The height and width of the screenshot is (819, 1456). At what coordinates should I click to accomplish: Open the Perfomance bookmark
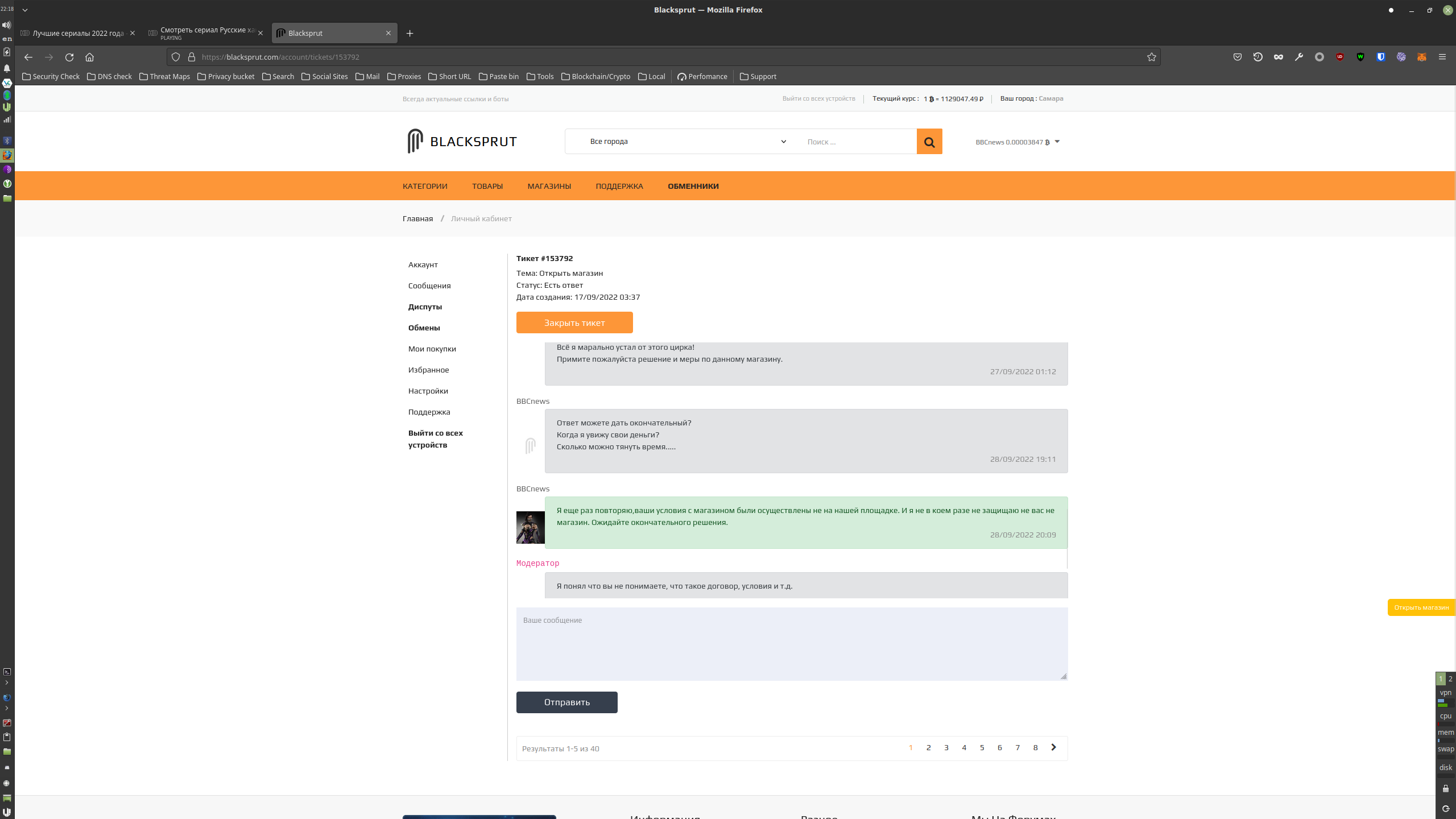pos(702,77)
